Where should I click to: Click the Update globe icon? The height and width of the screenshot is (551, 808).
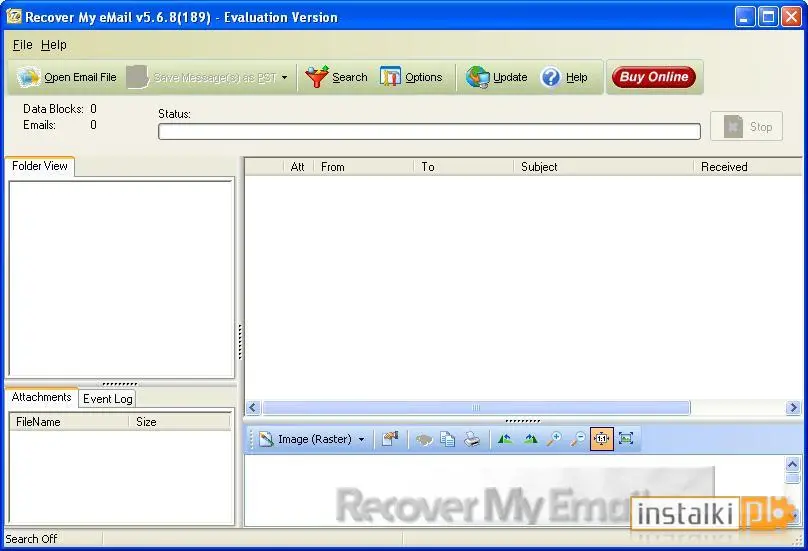tap(477, 77)
